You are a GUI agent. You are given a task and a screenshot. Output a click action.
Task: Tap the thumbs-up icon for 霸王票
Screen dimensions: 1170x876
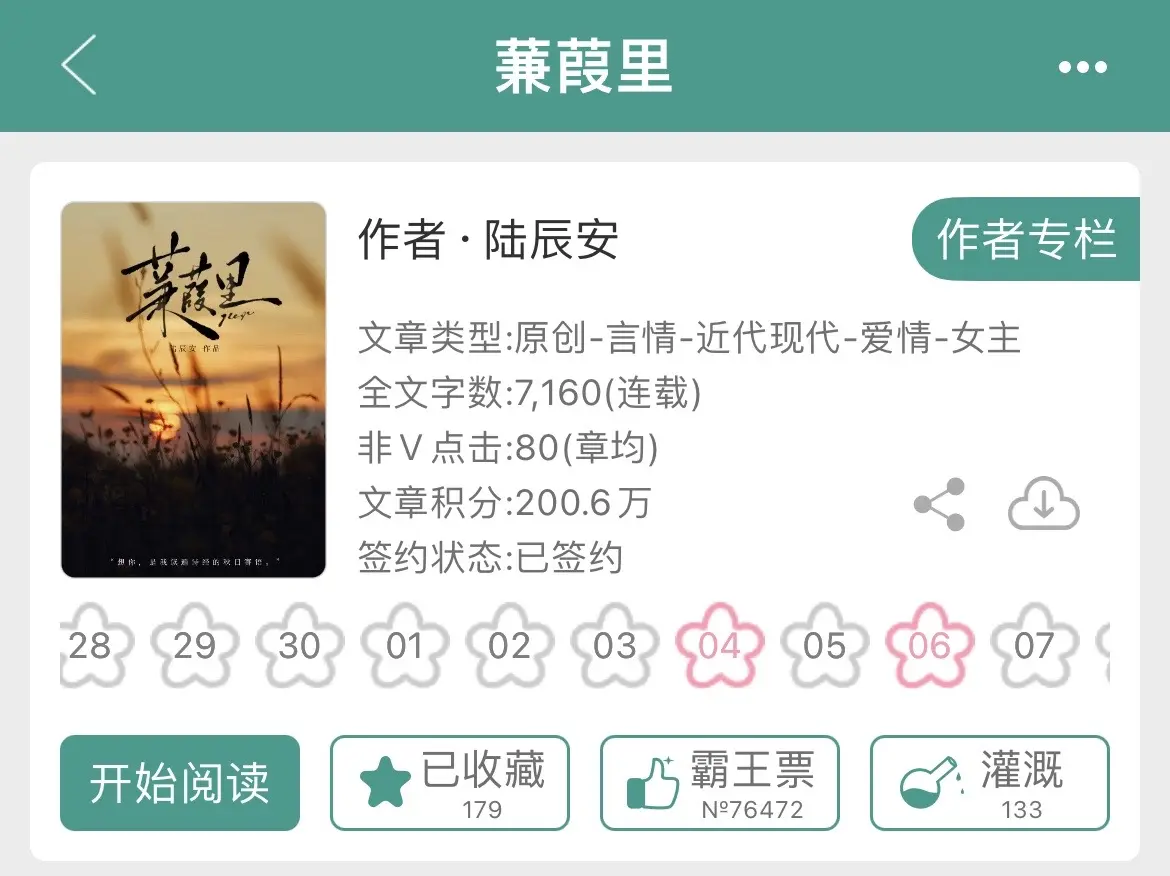point(653,781)
